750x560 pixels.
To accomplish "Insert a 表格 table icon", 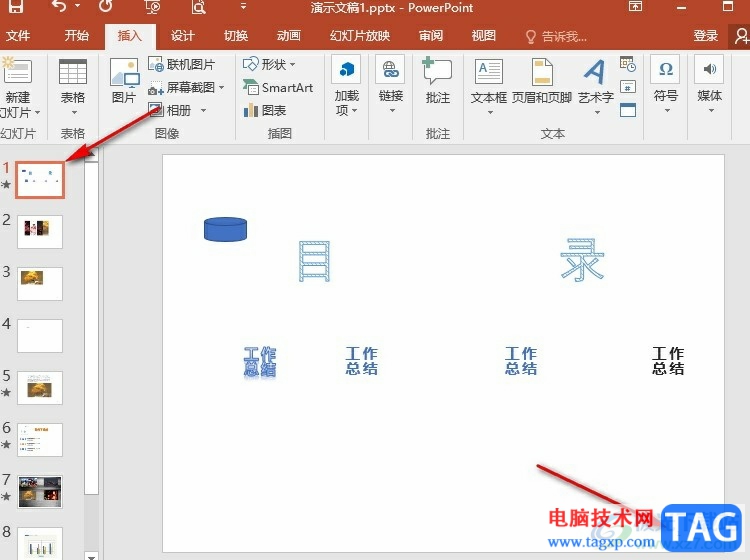I will [73, 72].
